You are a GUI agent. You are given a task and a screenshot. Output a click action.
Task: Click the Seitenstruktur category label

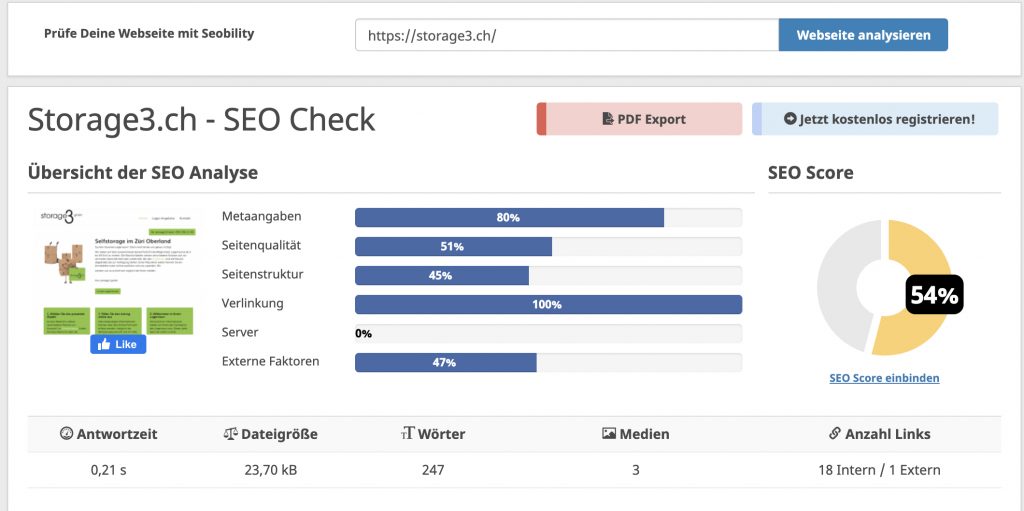[262, 274]
